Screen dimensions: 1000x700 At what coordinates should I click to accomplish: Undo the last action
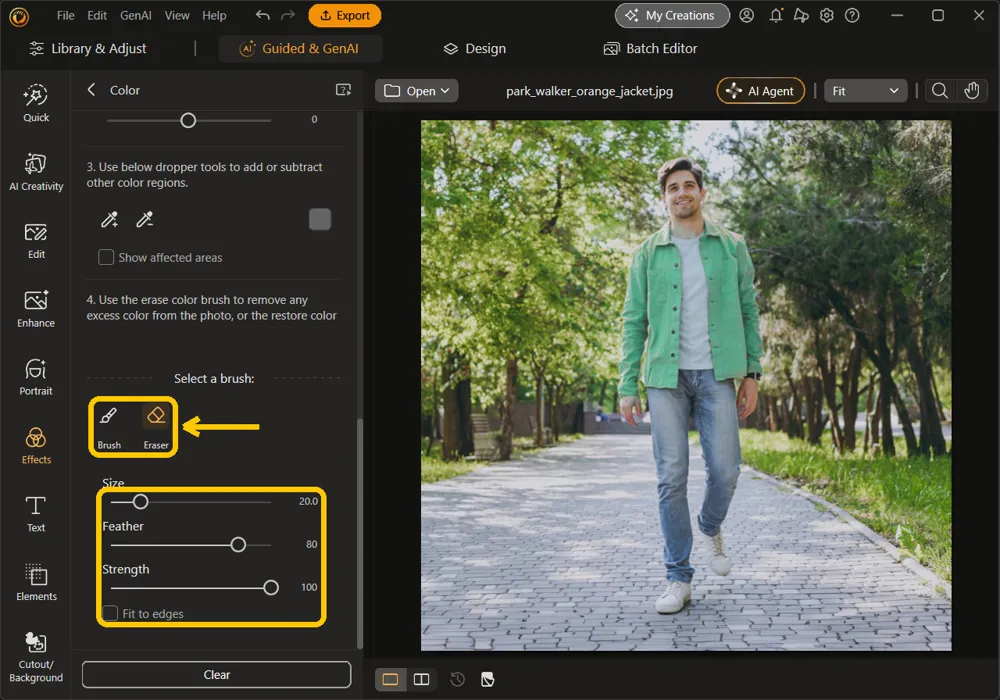pyautogui.click(x=263, y=15)
